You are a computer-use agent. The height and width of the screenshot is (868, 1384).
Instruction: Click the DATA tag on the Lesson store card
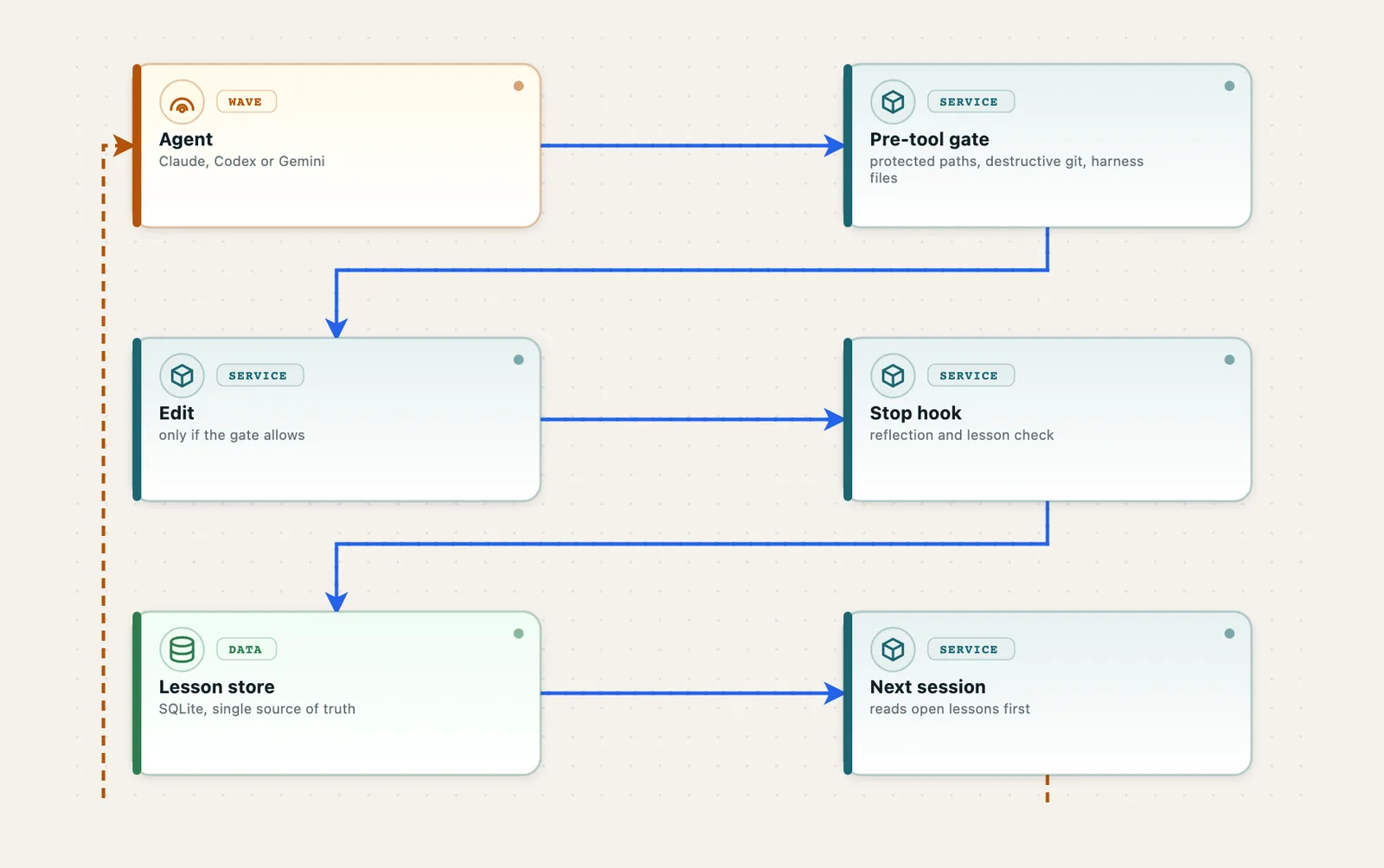(246, 649)
